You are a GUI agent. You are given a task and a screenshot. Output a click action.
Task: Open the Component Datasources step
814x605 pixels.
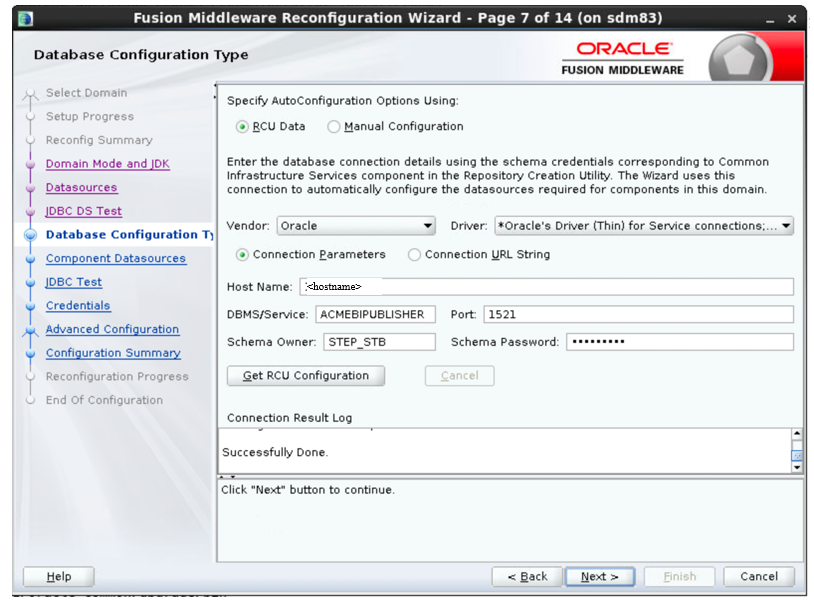(x=116, y=258)
